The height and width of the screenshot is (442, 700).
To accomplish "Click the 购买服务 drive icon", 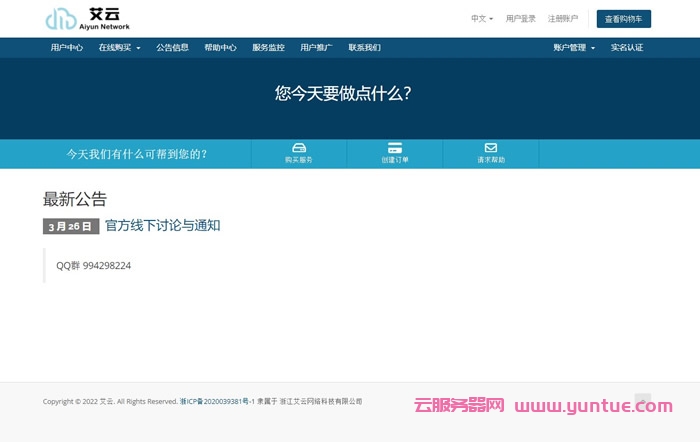I will (298, 148).
